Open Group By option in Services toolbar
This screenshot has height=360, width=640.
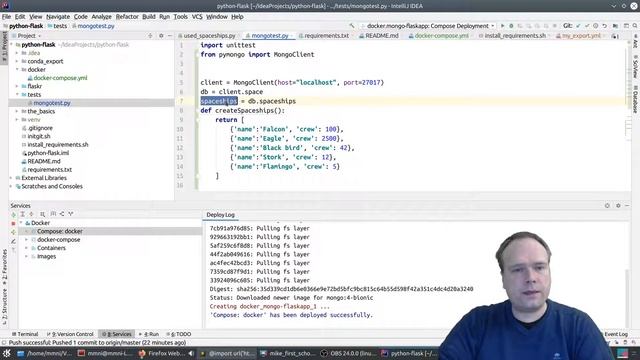click(x=42, y=214)
